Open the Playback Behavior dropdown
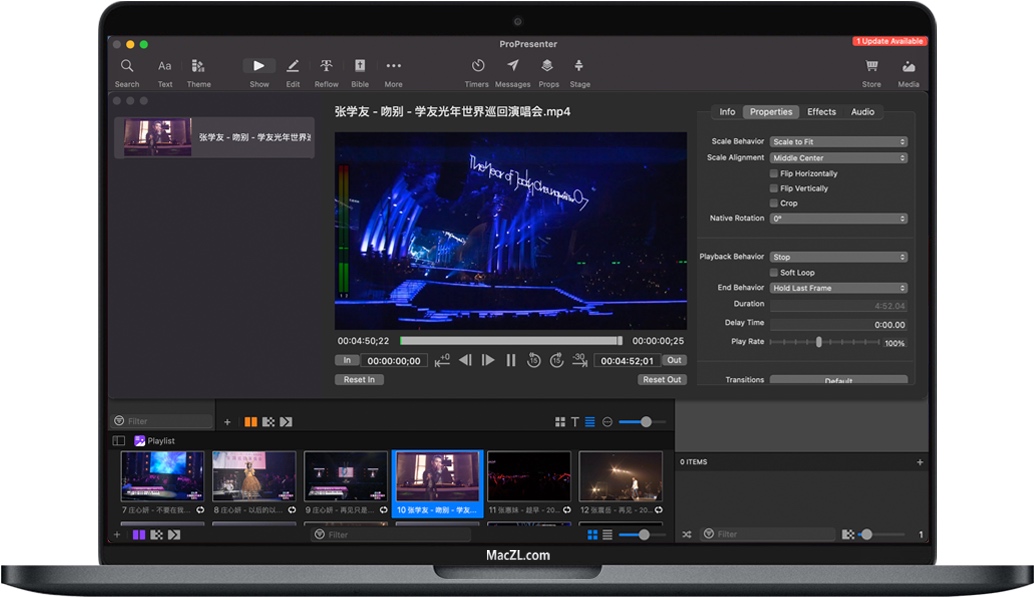This screenshot has height=597, width=1034. (839, 257)
